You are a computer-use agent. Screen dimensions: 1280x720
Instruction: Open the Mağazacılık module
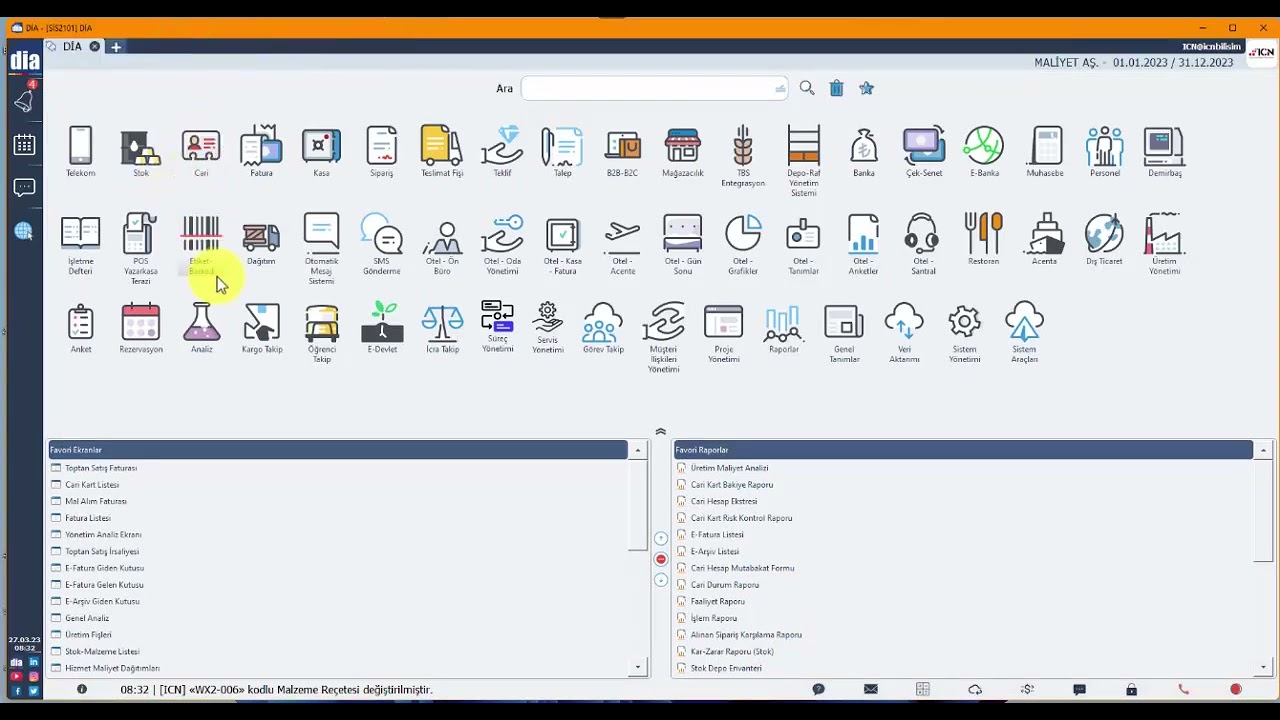click(x=682, y=152)
